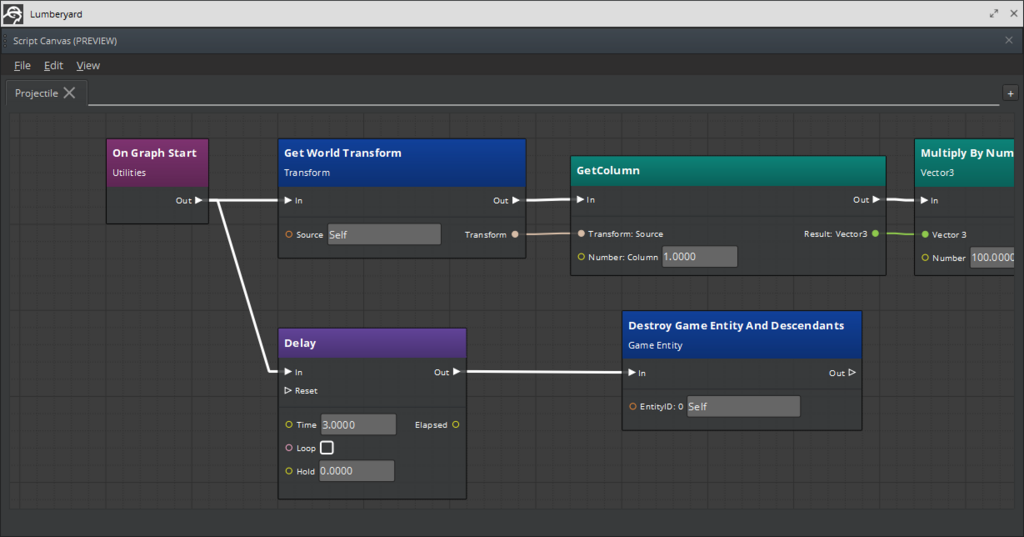Screen dimensions: 1024x537
Task: Click the Reset execution pin on Delay node
Action: coord(288,391)
